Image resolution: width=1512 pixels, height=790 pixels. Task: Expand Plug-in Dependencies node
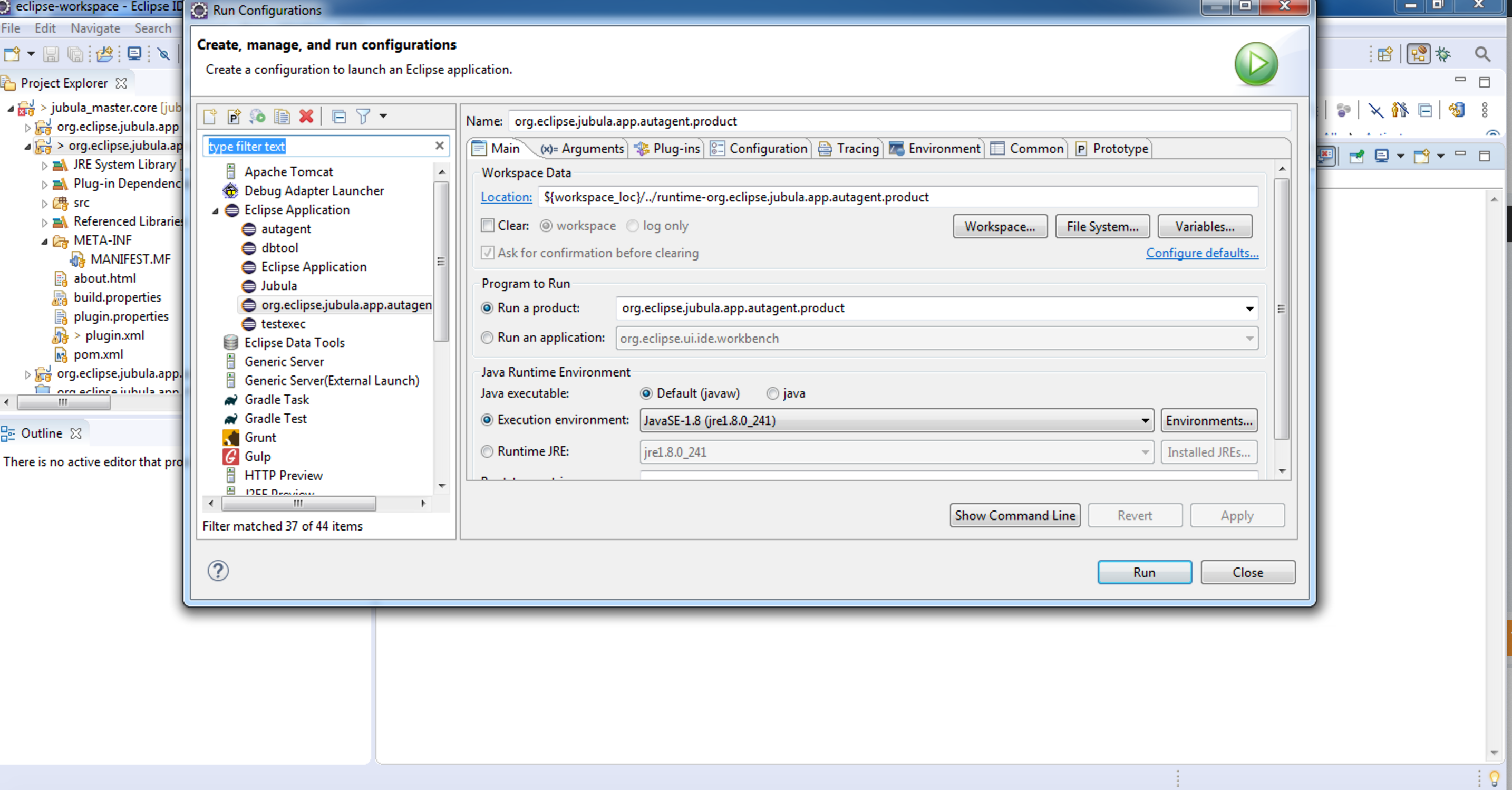[x=45, y=185]
